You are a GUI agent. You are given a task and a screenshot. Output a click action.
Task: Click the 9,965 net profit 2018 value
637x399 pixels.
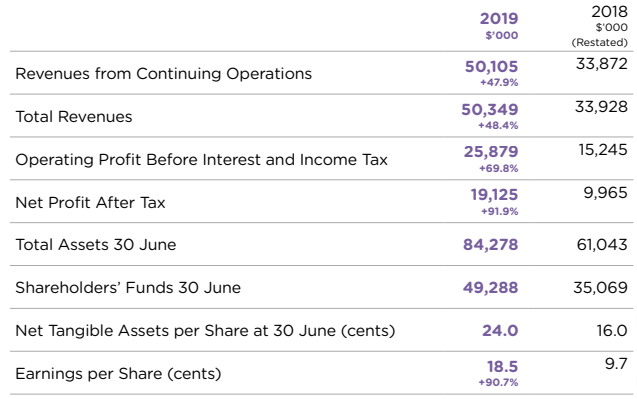[x=606, y=193]
